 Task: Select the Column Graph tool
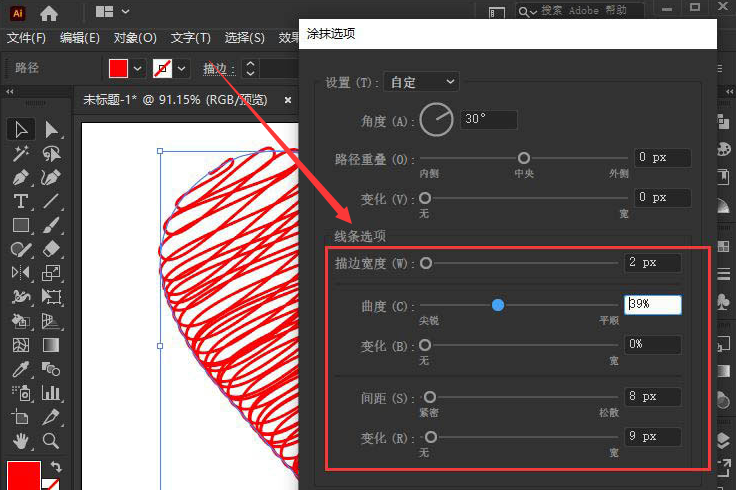coord(51,393)
